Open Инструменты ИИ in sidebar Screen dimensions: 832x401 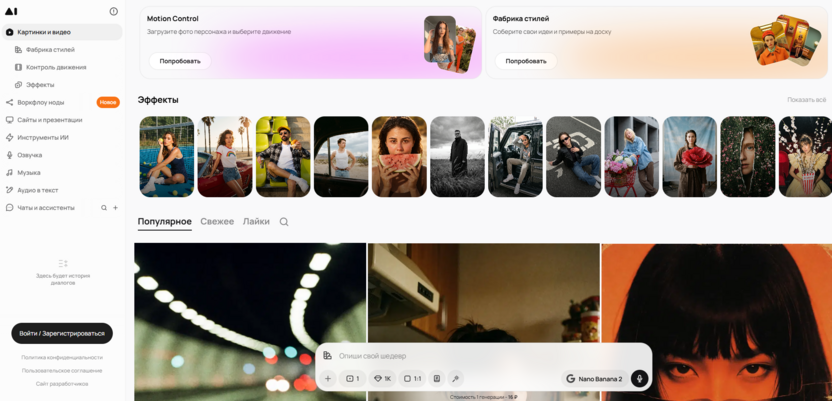(43, 137)
